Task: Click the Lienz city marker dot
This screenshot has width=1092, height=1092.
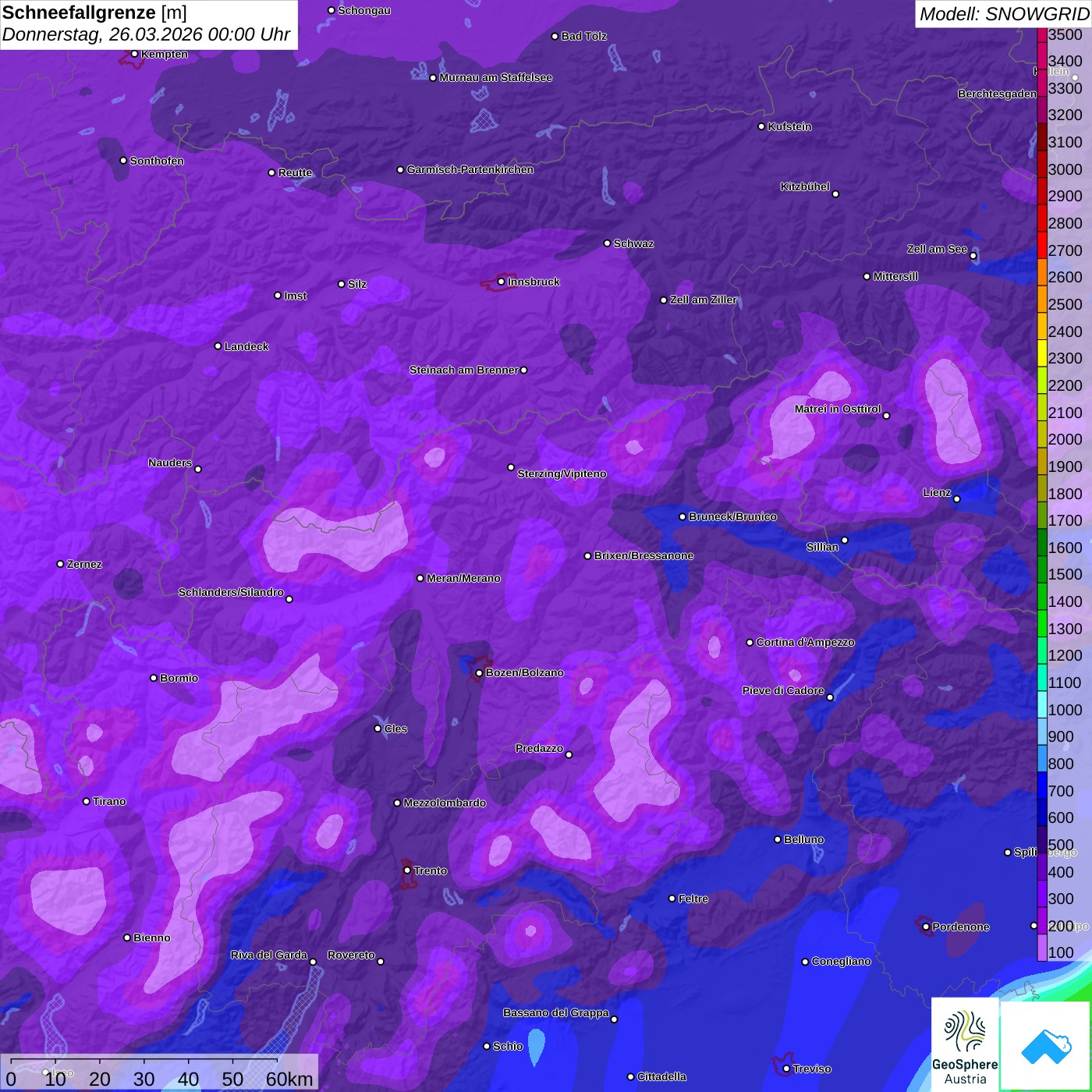Action: [957, 498]
